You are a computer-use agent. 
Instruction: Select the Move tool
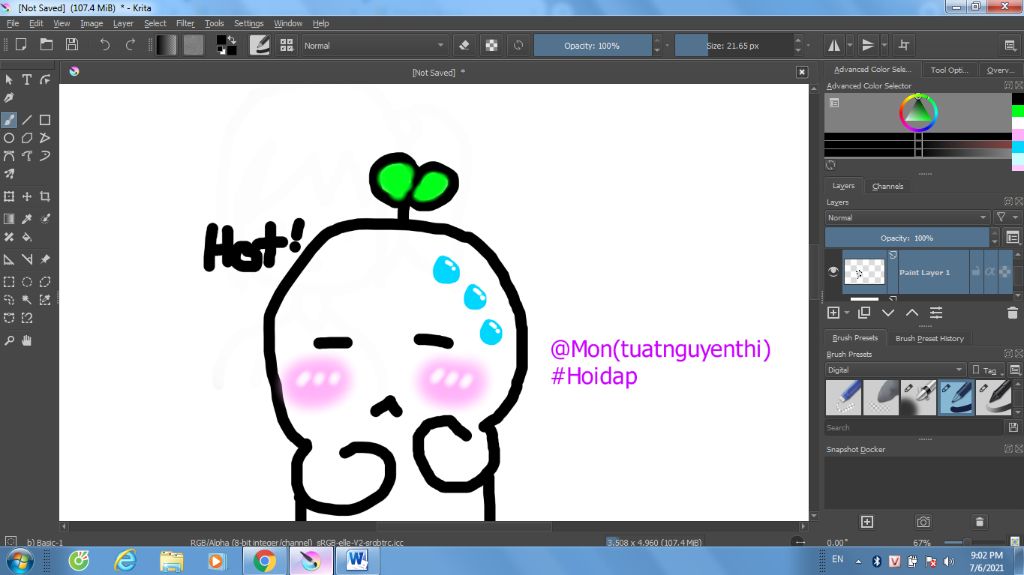pyautogui.click(x=27, y=197)
